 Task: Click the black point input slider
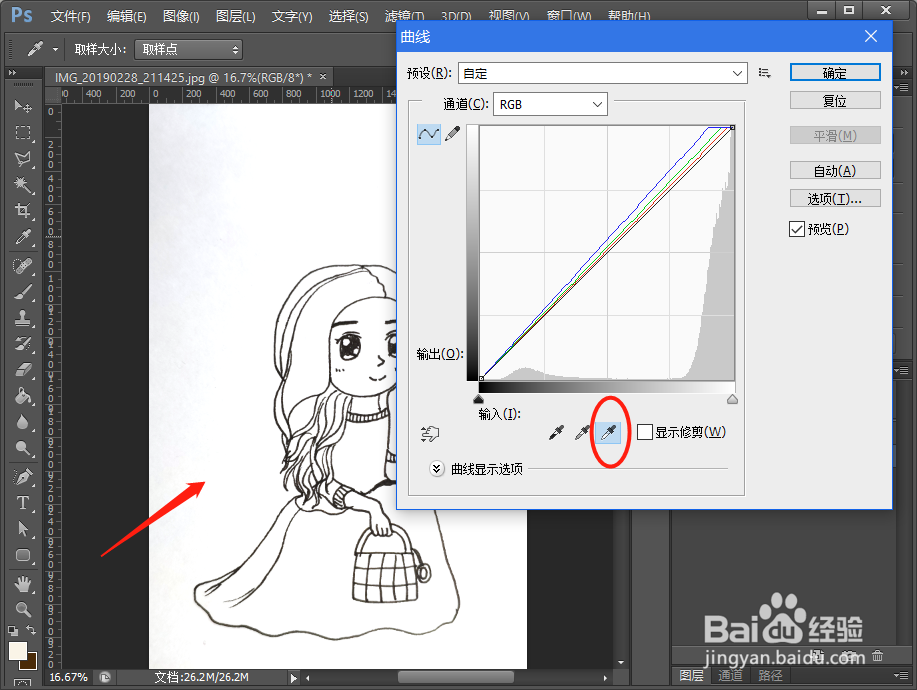click(478, 399)
